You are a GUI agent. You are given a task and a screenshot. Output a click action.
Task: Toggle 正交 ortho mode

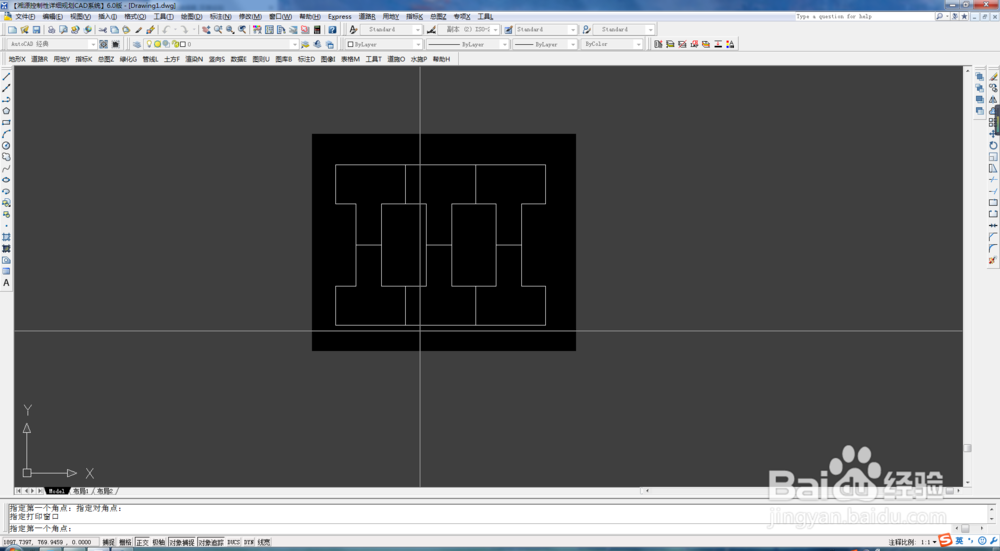[x=142, y=543]
